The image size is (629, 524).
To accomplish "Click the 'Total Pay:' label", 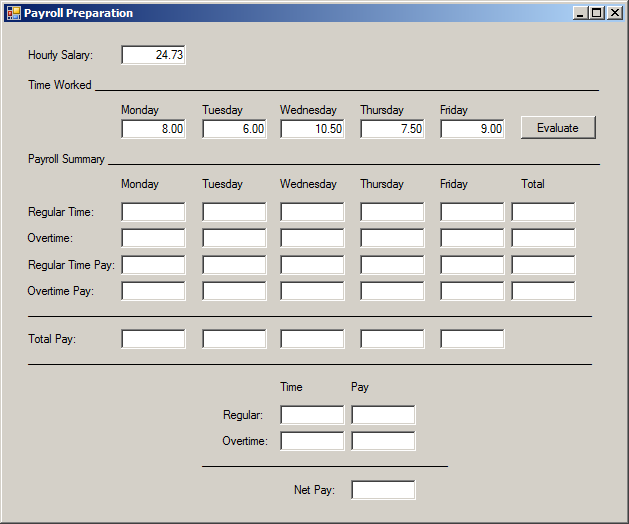I will pos(52,339).
